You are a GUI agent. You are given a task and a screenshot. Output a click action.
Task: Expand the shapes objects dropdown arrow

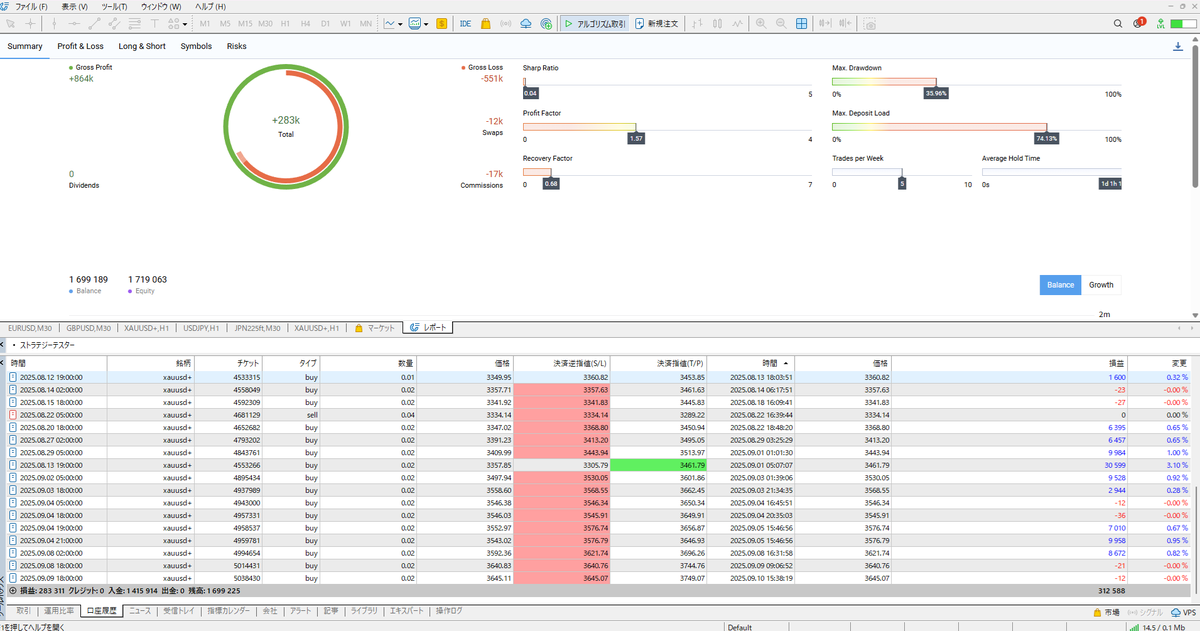click(x=185, y=23)
